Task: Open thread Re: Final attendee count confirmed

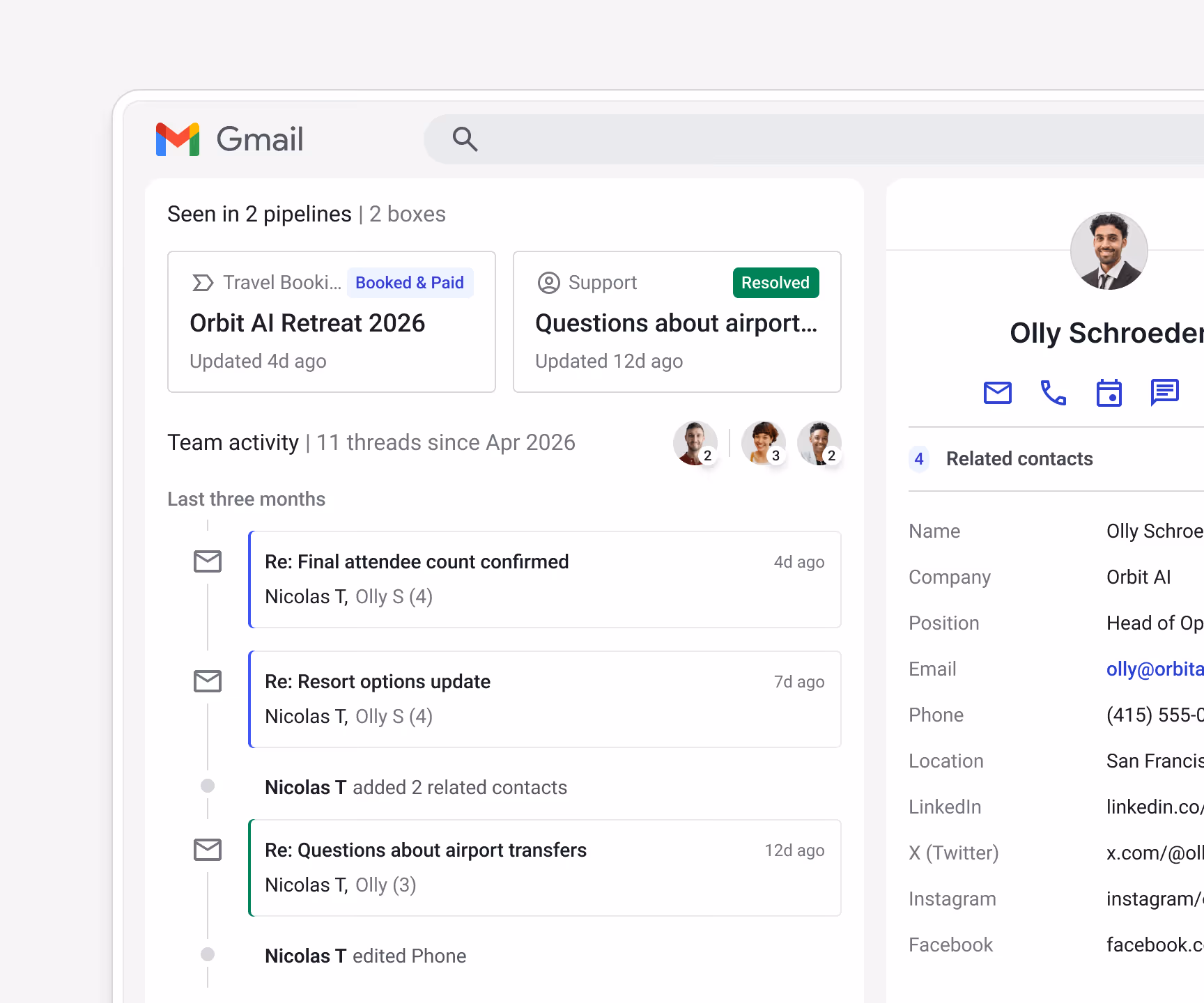Action: click(545, 580)
